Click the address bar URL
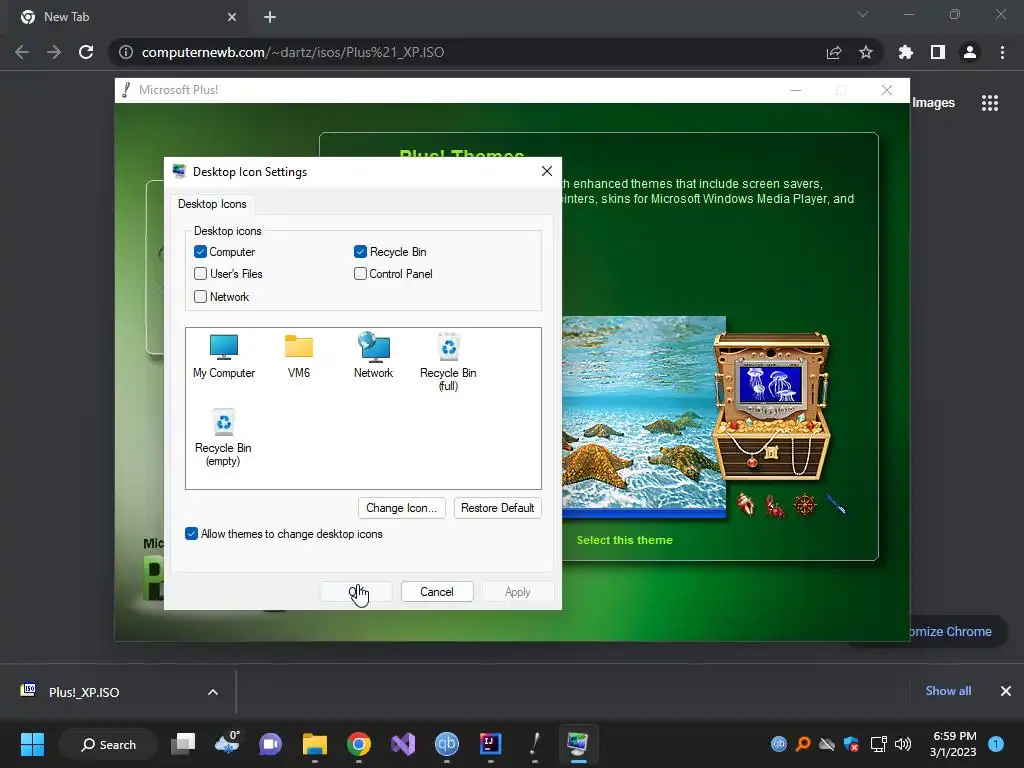1024x768 pixels. 293,52
